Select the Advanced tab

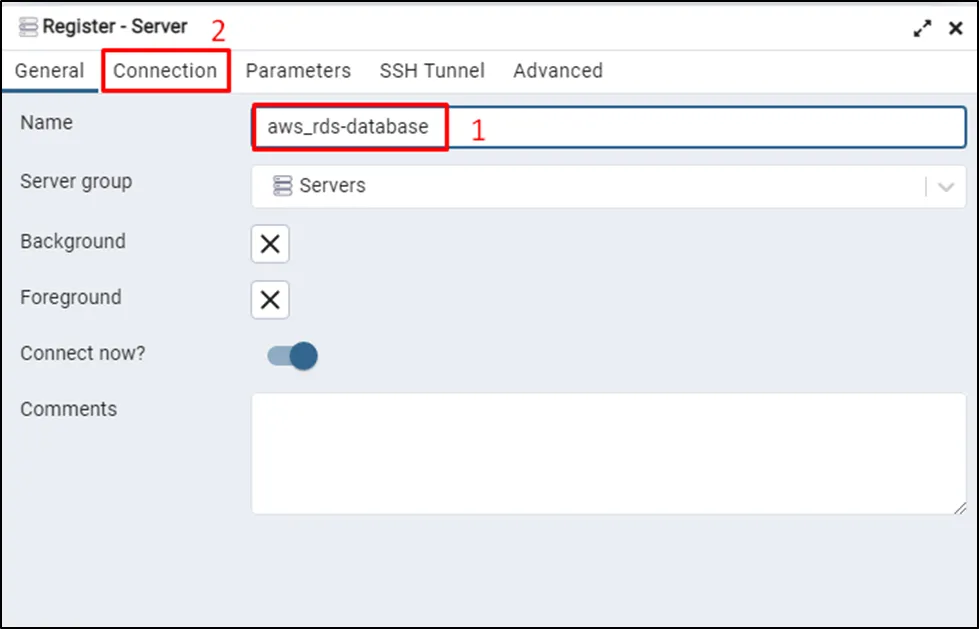[x=558, y=71]
